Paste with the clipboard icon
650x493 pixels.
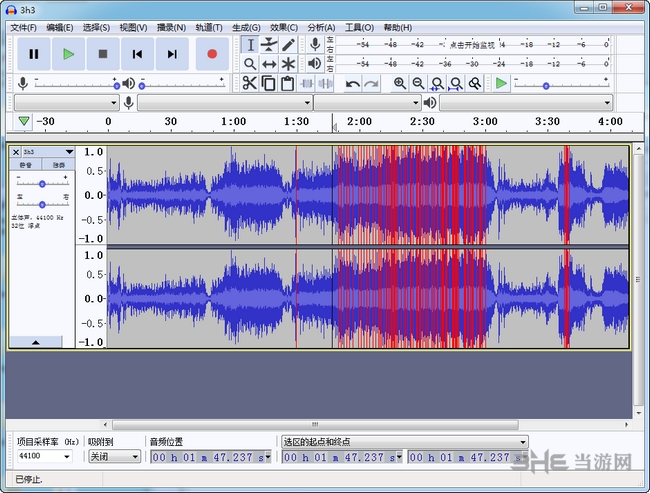point(287,83)
